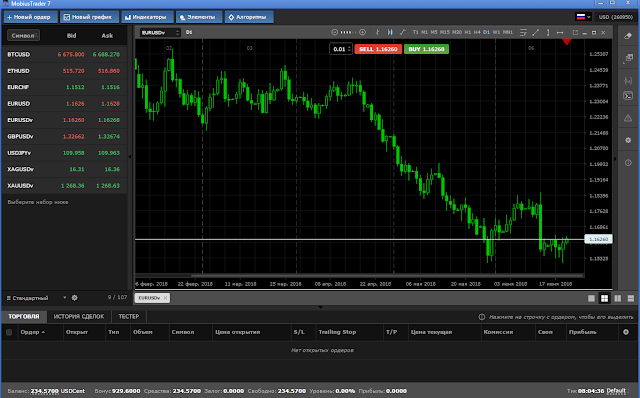This screenshot has width=640, height=398.
Task: Select the H1 timeframe
Action: (468, 32)
